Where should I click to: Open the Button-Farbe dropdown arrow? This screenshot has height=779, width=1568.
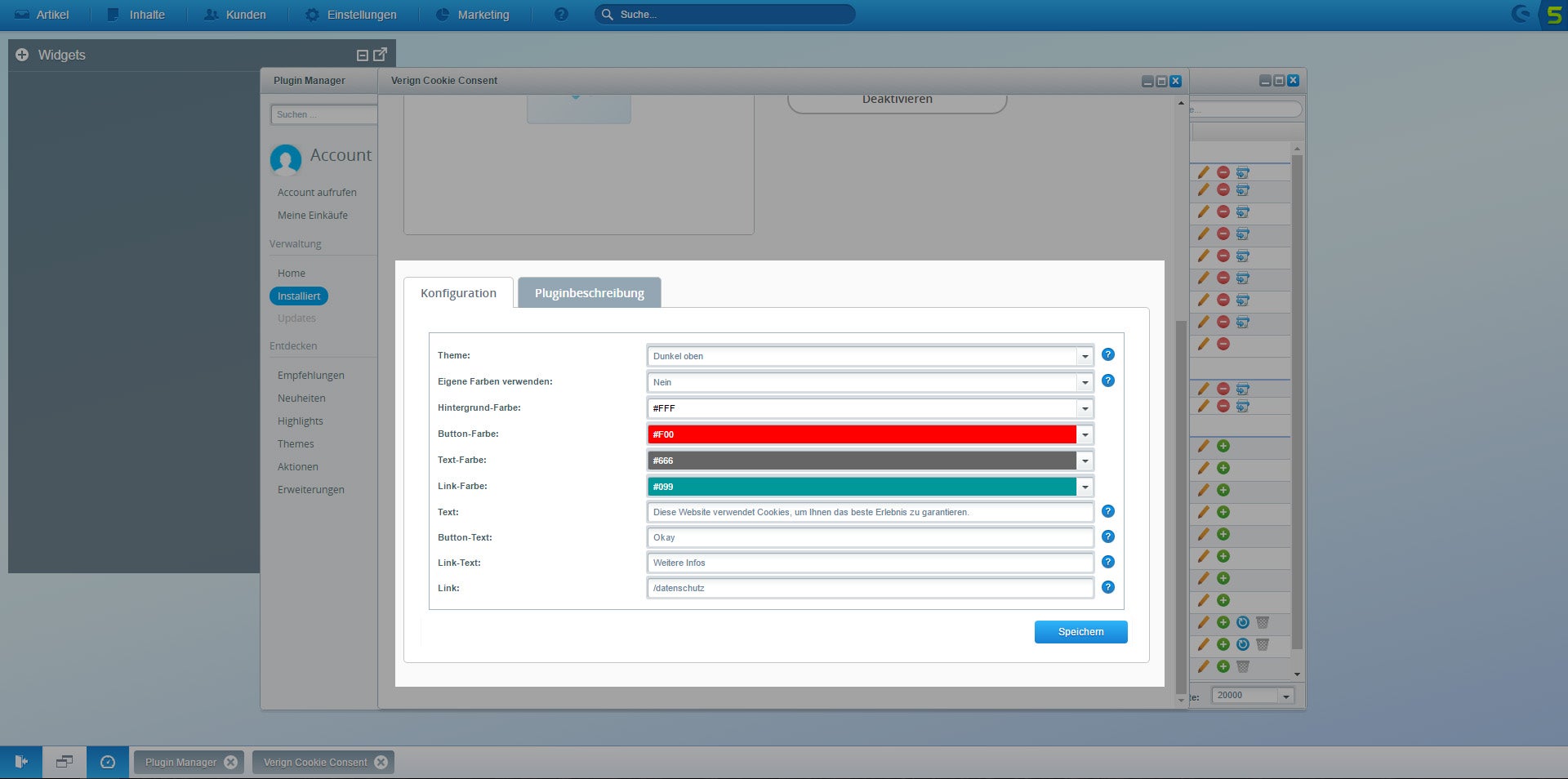coord(1085,434)
